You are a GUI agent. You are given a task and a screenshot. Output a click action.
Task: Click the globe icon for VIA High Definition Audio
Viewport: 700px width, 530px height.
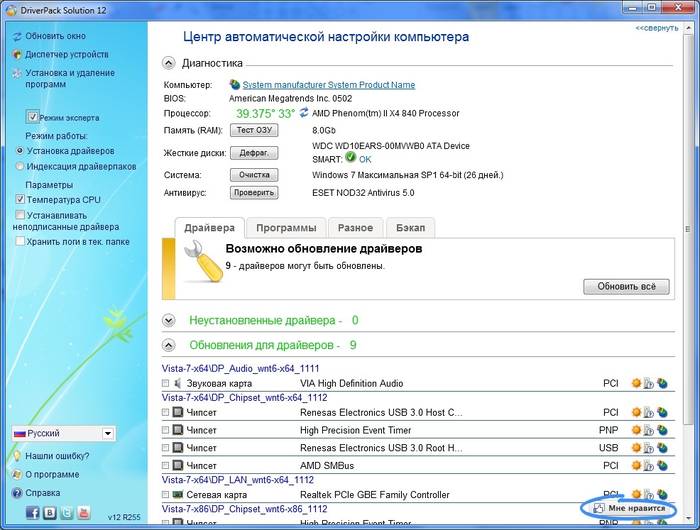(x=662, y=383)
